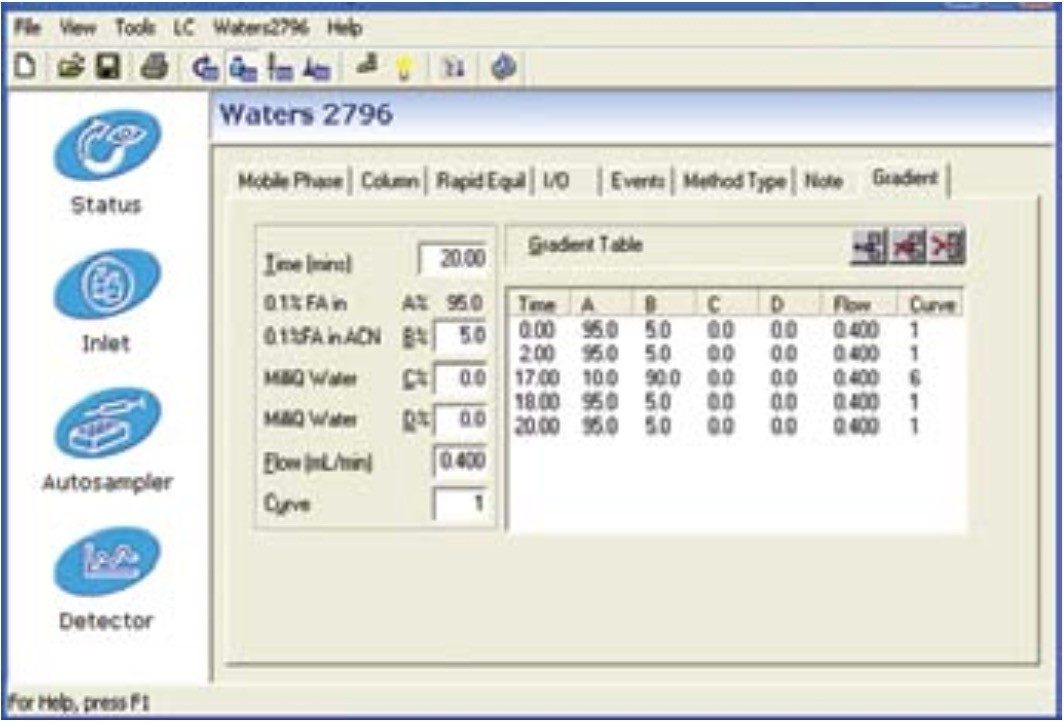Click the red-arrow middle row icon in Gradient Table
1064x722 pixels.
click(908, 247)
